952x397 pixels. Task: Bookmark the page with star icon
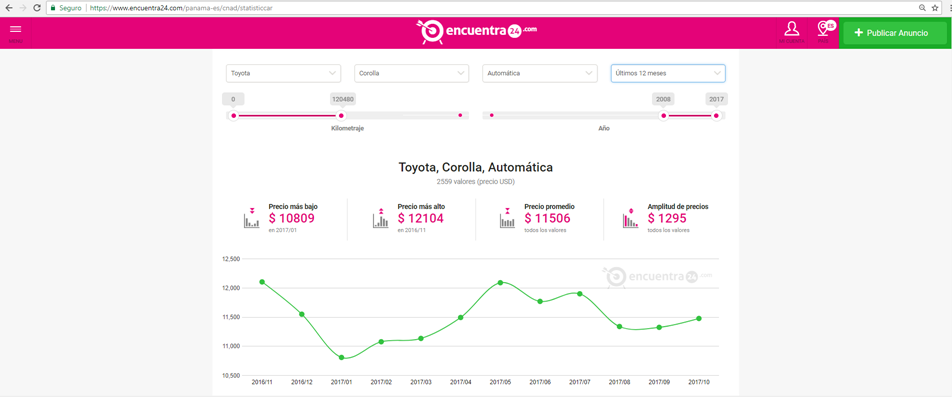pyautogui.click(x=935, y=8)
